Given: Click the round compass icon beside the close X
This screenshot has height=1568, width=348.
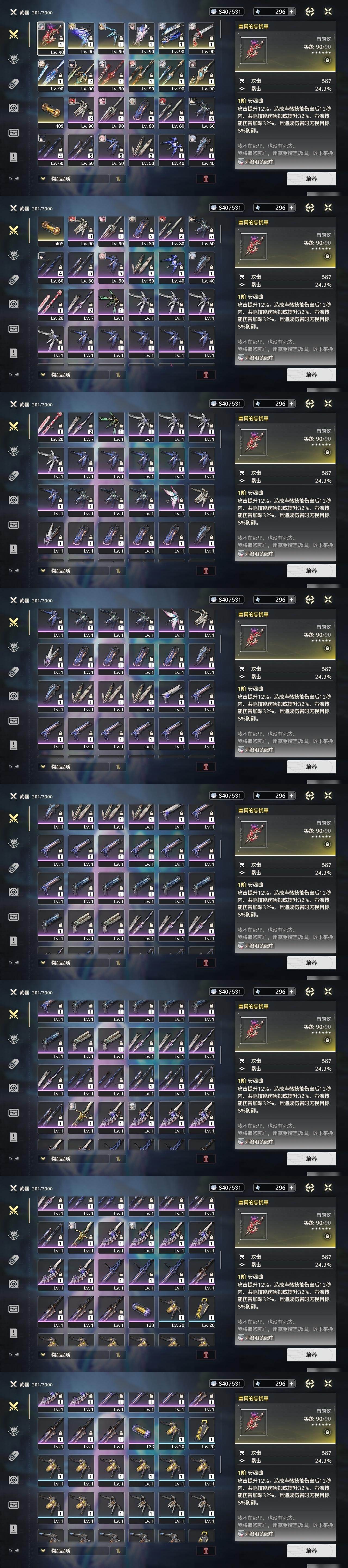Looking at the screenshot, I should (309, 11).
